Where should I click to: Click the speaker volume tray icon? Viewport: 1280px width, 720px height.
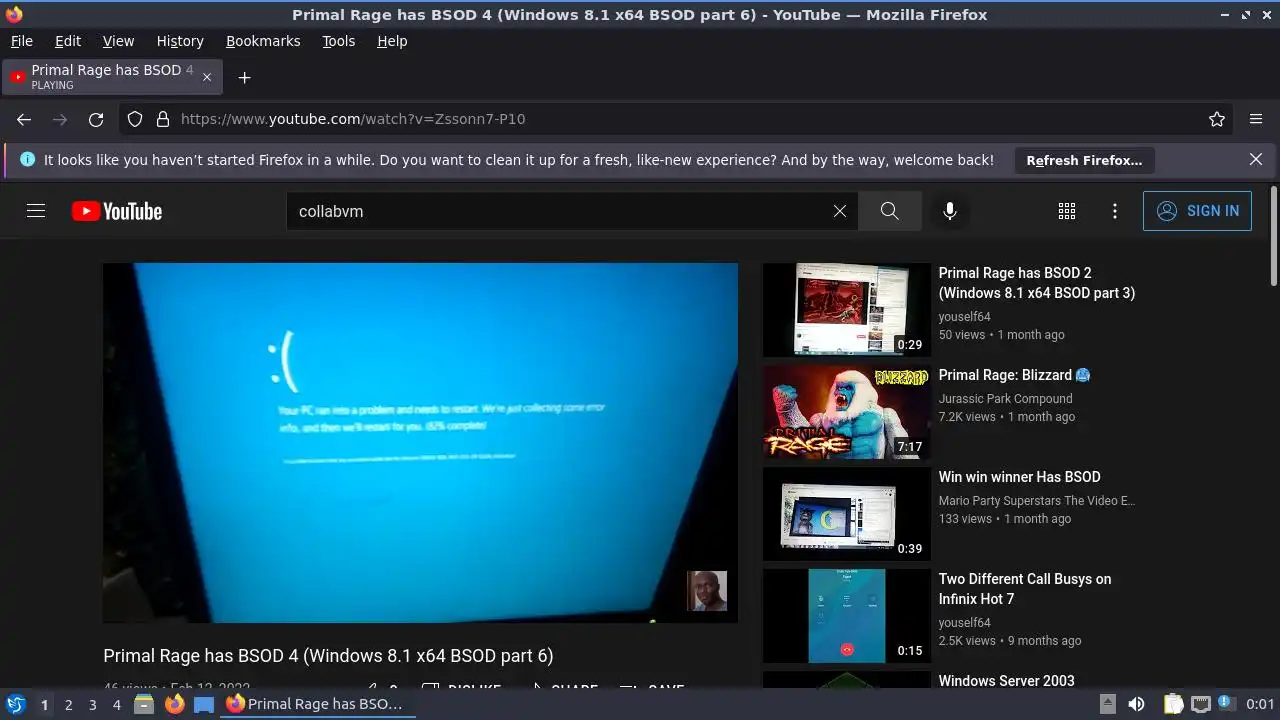(x=1136, y=704)
